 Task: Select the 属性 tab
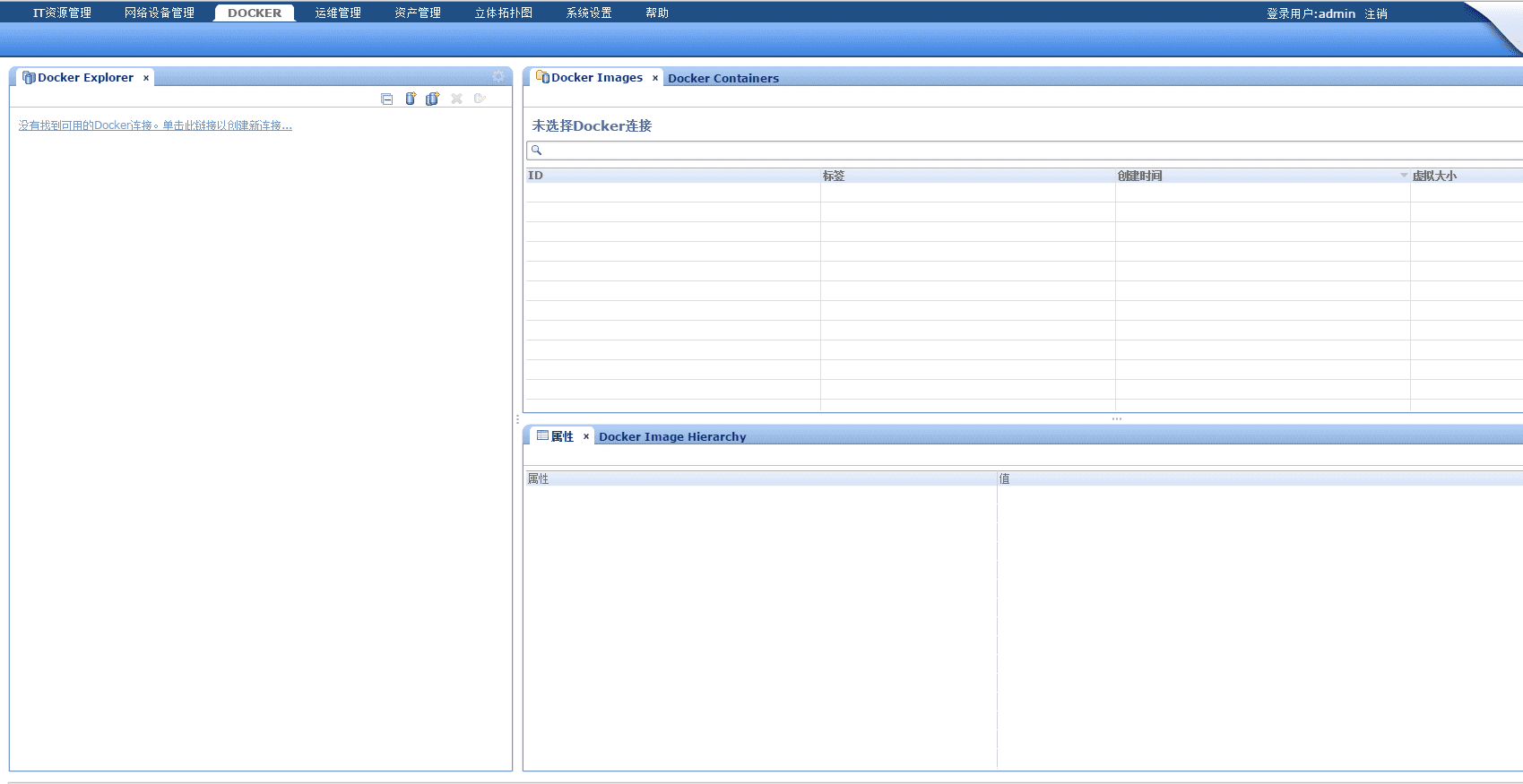[562, 436]
